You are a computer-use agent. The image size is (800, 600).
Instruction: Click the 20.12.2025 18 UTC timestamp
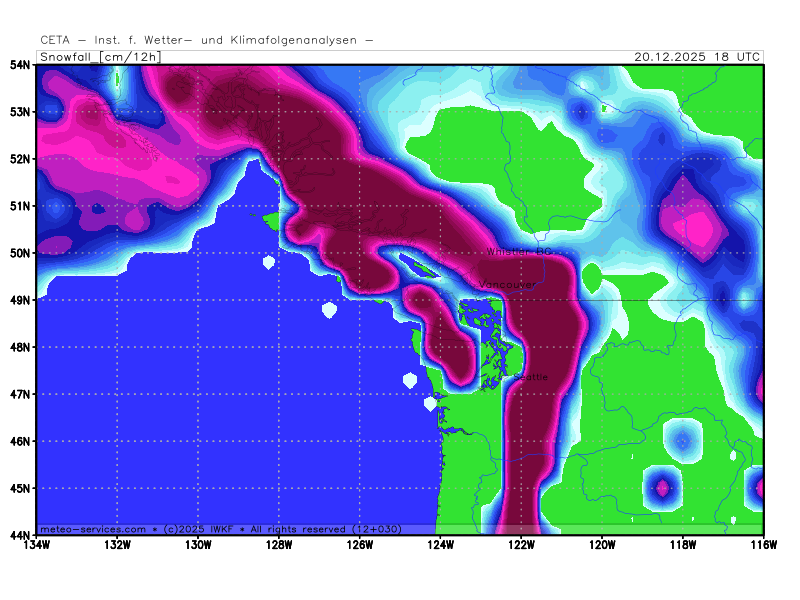(697, 57)
